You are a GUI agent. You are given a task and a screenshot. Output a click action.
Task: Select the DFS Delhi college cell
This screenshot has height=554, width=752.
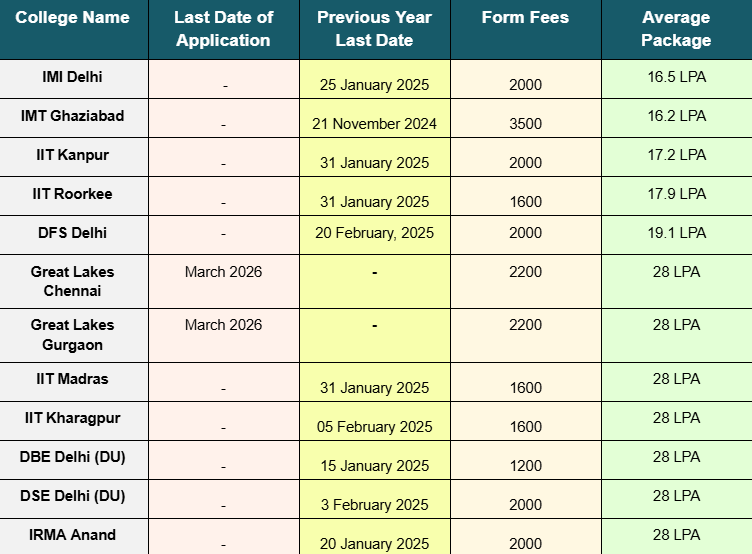point(72,233)
